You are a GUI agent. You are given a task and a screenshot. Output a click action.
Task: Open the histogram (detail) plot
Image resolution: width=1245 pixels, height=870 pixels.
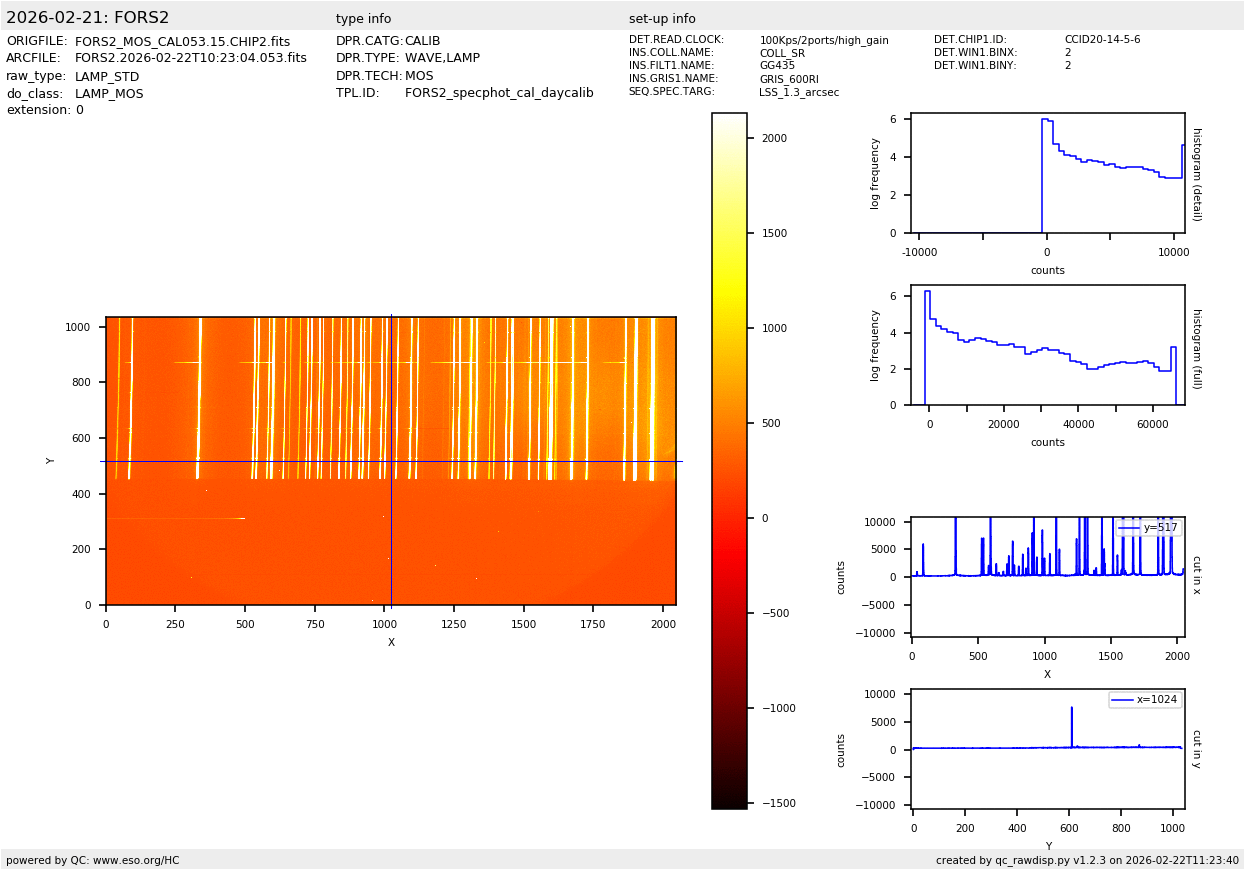click(x=1047, y=173)
